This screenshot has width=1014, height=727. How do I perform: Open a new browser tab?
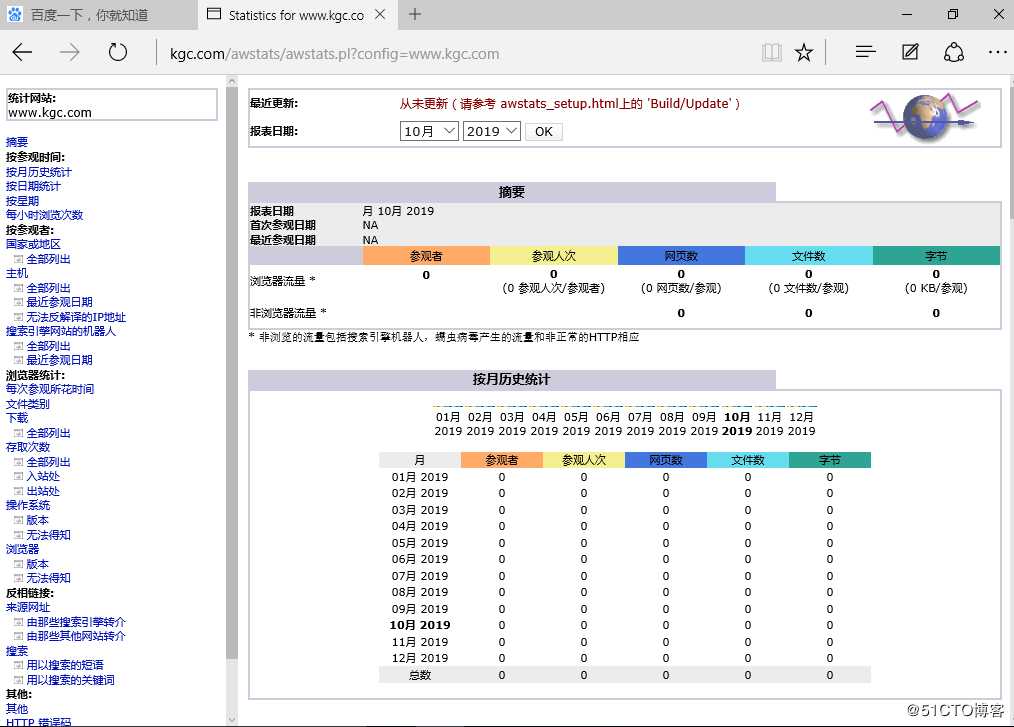pyautogui.click(x=415, y=14)
